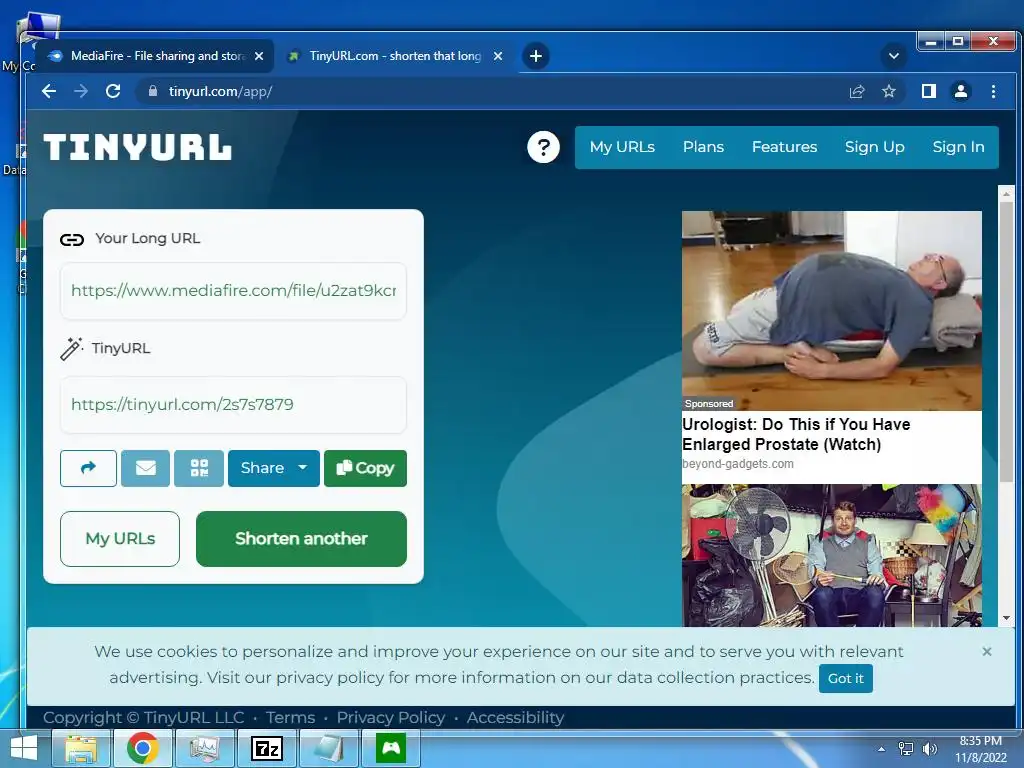Click the My URLs button in card
Viewport: 1024px width, 768px height.
pyautogui.click(x=120, y=539)
